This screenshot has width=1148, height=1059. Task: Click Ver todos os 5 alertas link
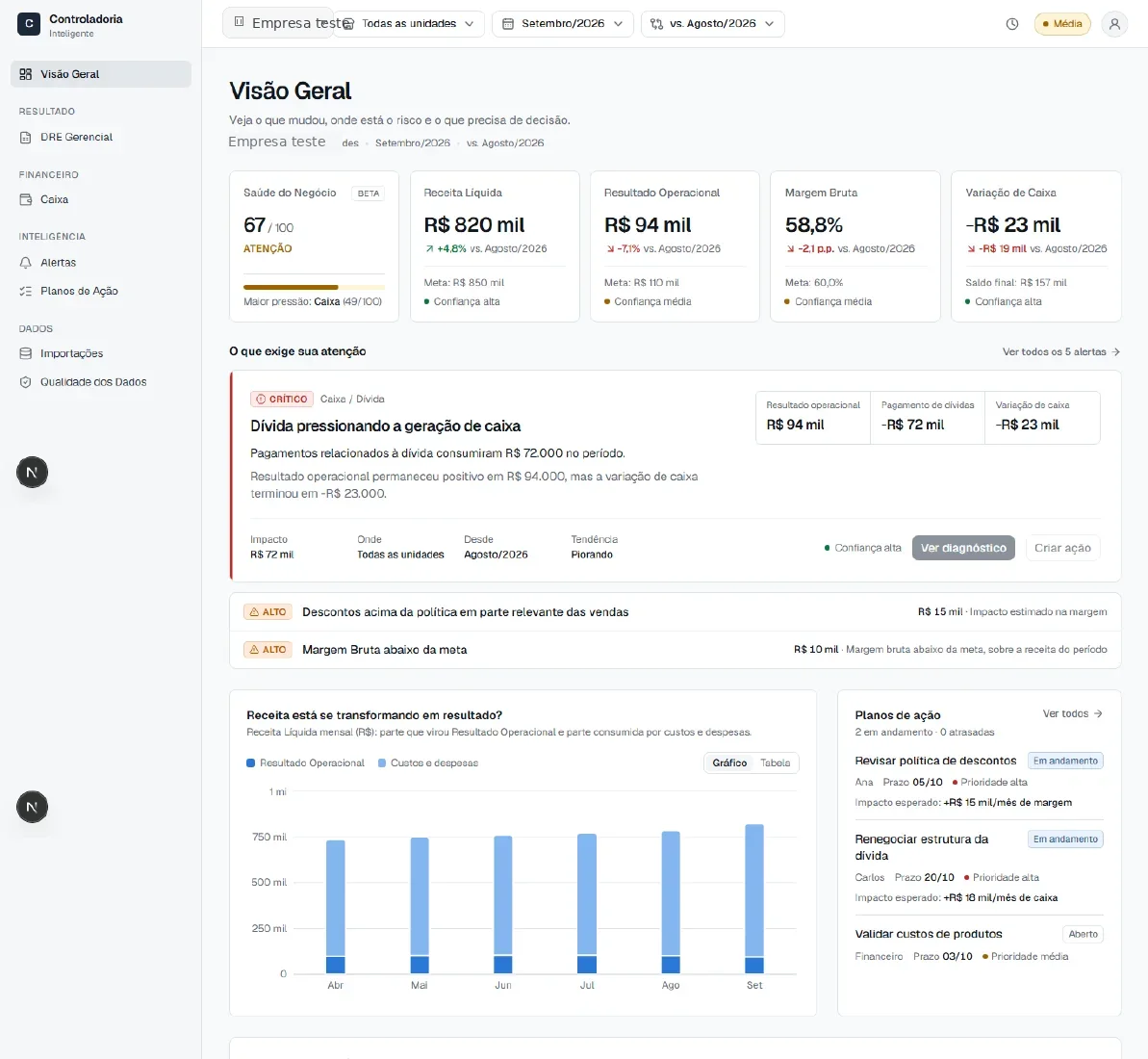pos(1060,351)
